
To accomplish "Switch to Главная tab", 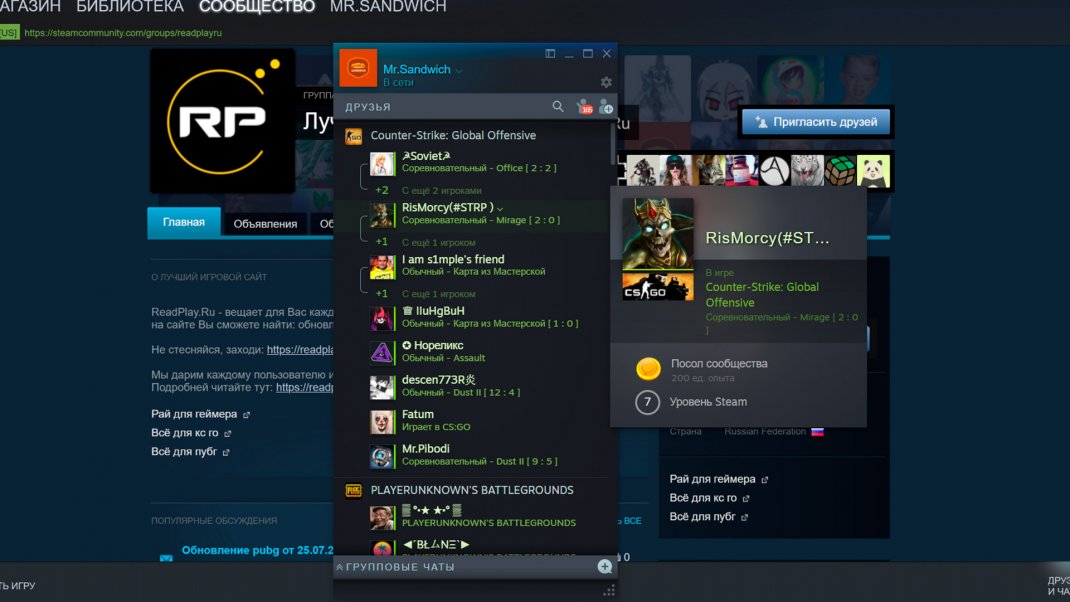I will pyautogui.click(x=184, y=223).
